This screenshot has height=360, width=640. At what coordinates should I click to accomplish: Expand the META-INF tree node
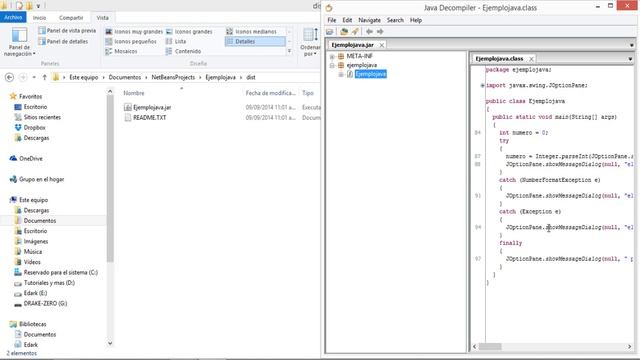[x=332, y=56]
